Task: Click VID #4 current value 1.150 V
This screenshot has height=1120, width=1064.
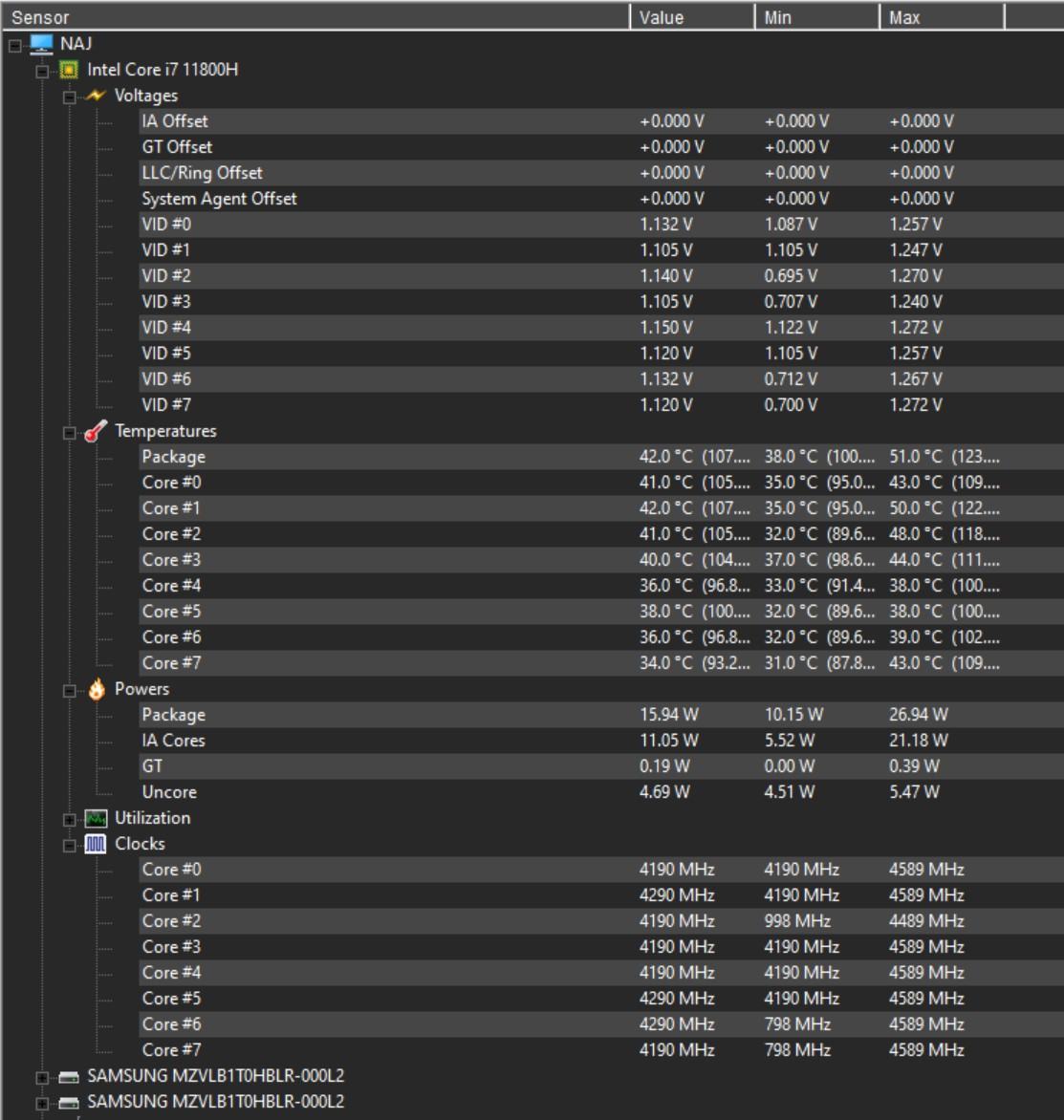Action: pyautogui.click(x=666, y=328)
